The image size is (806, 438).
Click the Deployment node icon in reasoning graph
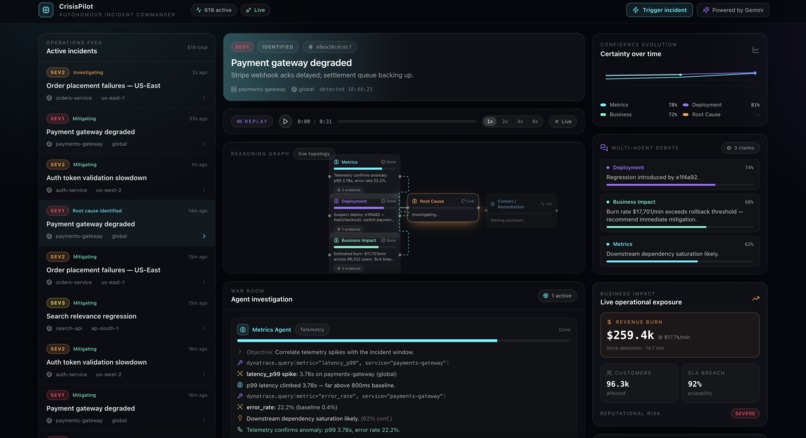336,201
